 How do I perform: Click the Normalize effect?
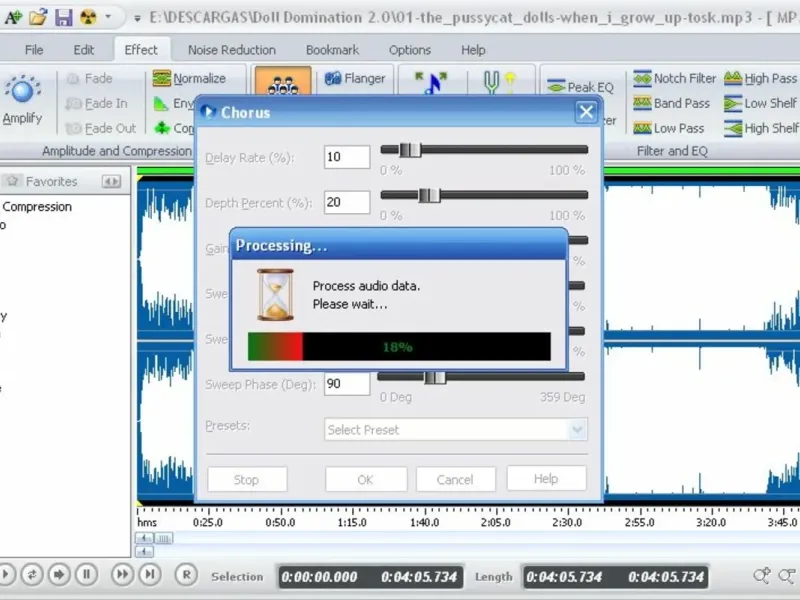coord(189,79)
